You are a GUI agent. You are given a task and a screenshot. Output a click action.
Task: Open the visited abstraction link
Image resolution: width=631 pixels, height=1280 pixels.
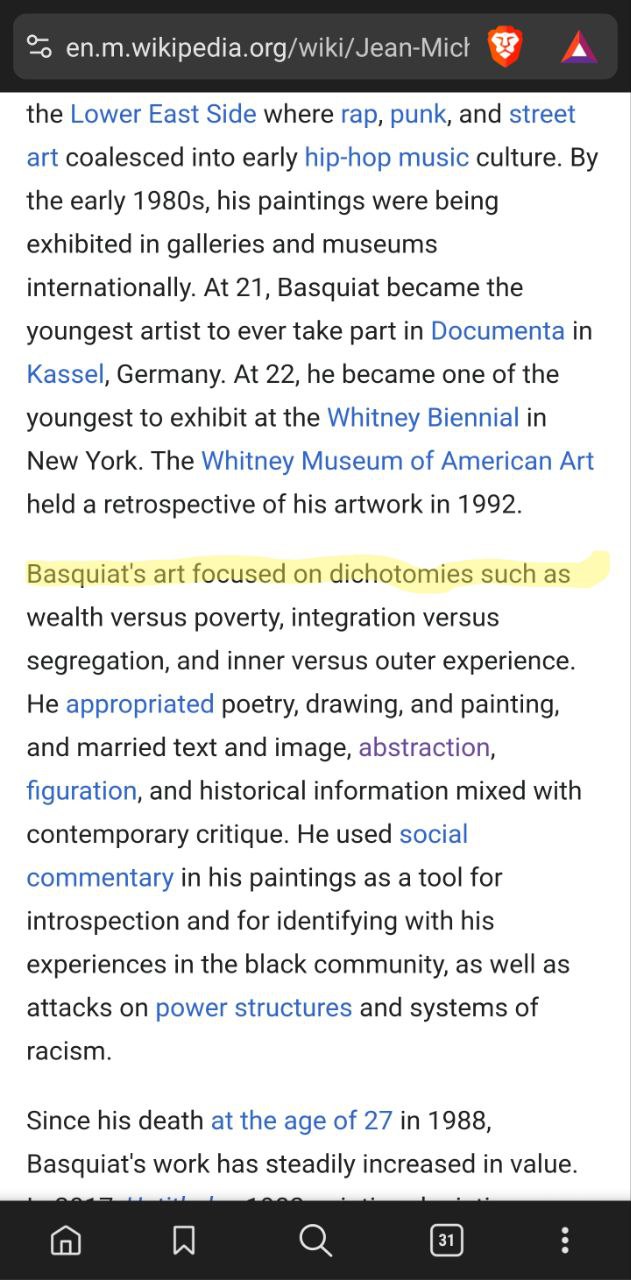pos(424,747)
